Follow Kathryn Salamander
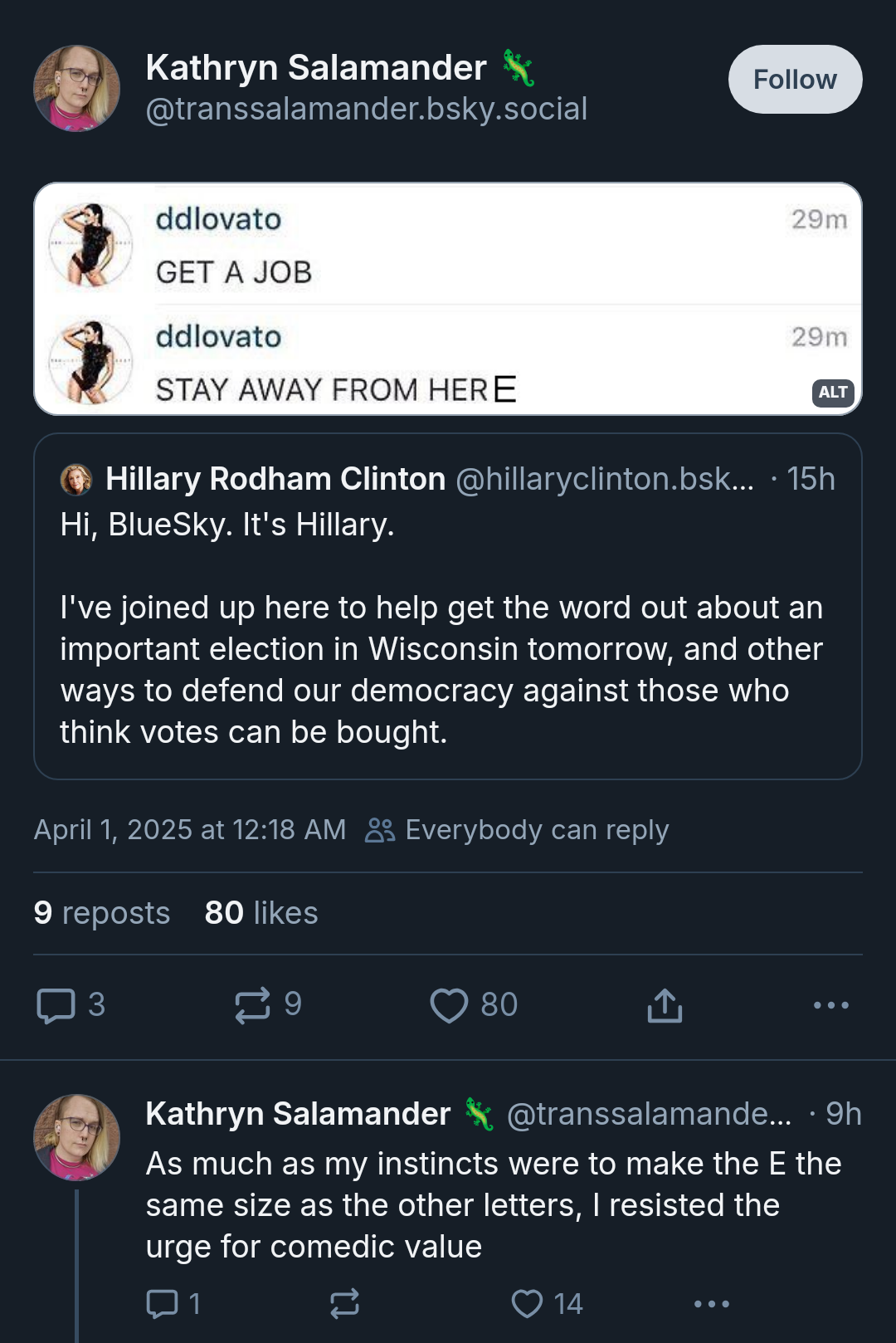Viewport: 896px width, 1343px height. [x=795, y=79]
